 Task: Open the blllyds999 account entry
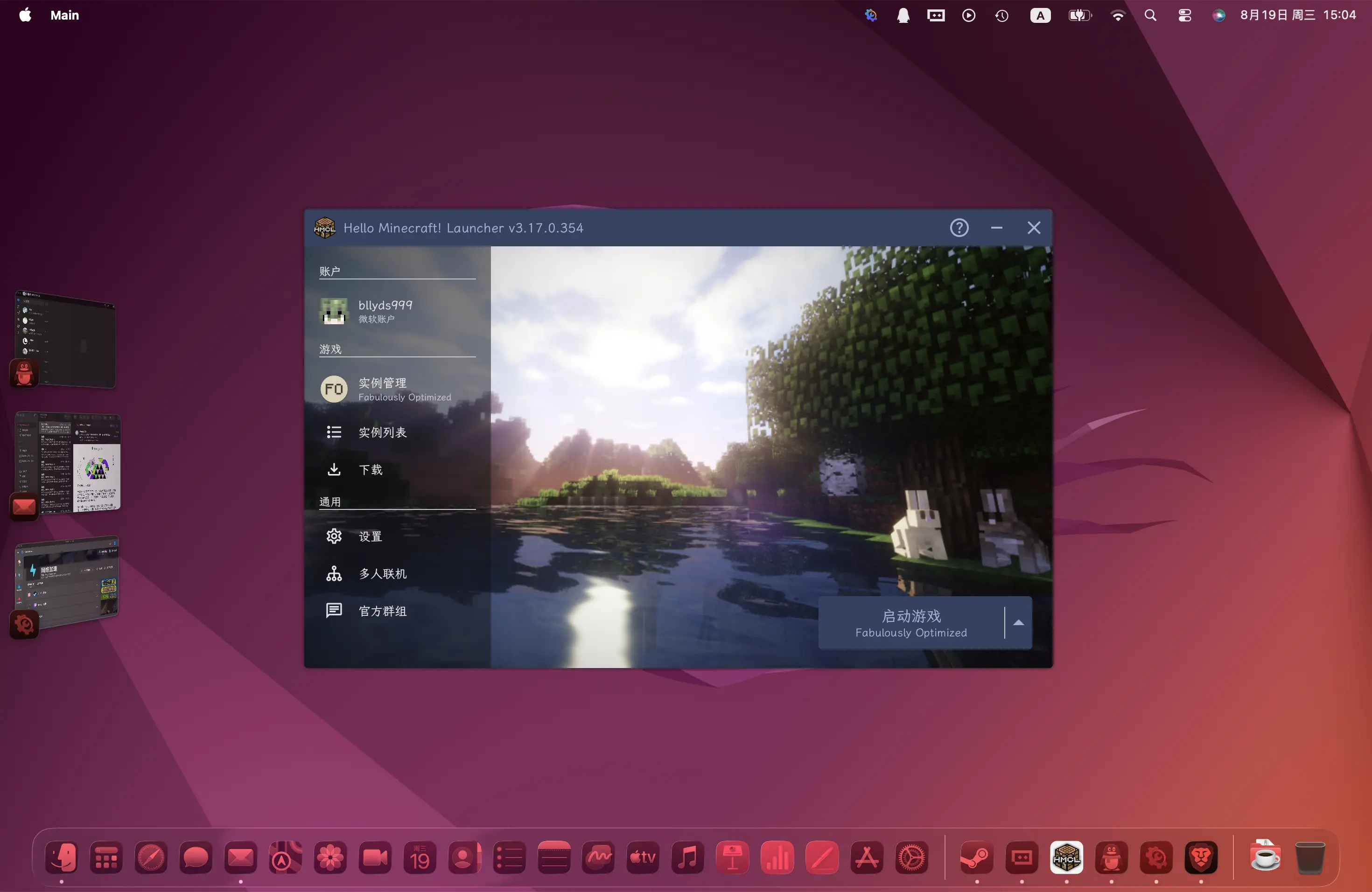397,311
